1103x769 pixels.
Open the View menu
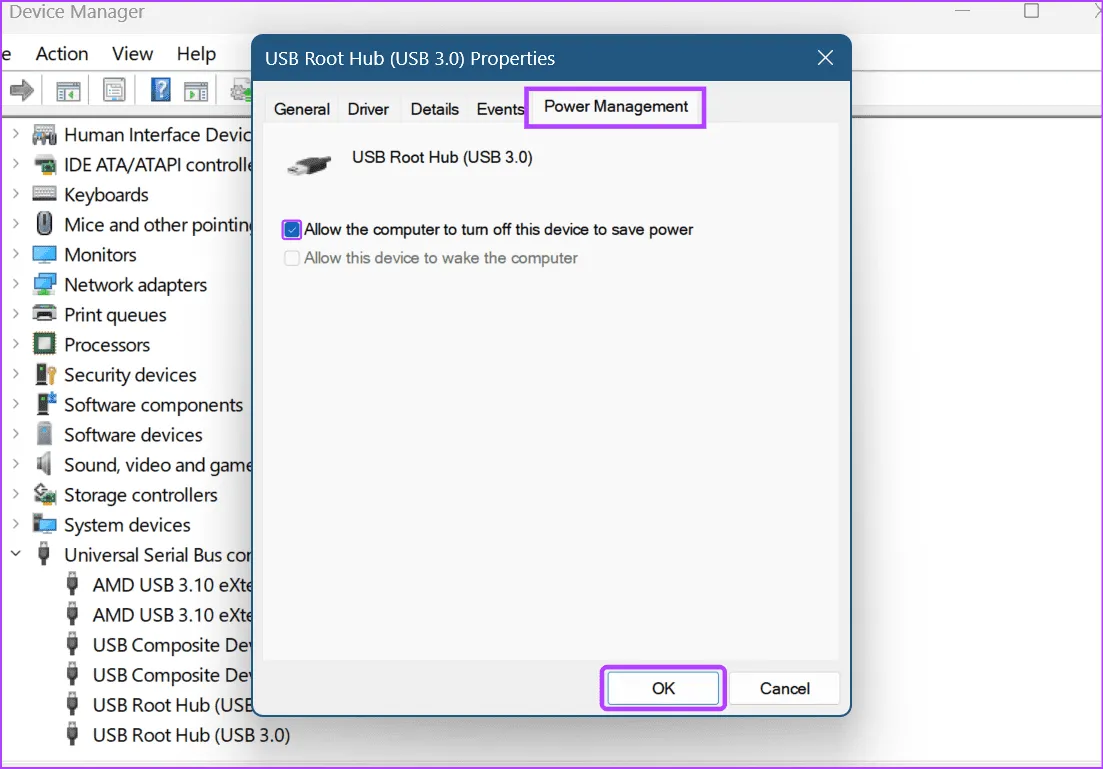[132, 54]
